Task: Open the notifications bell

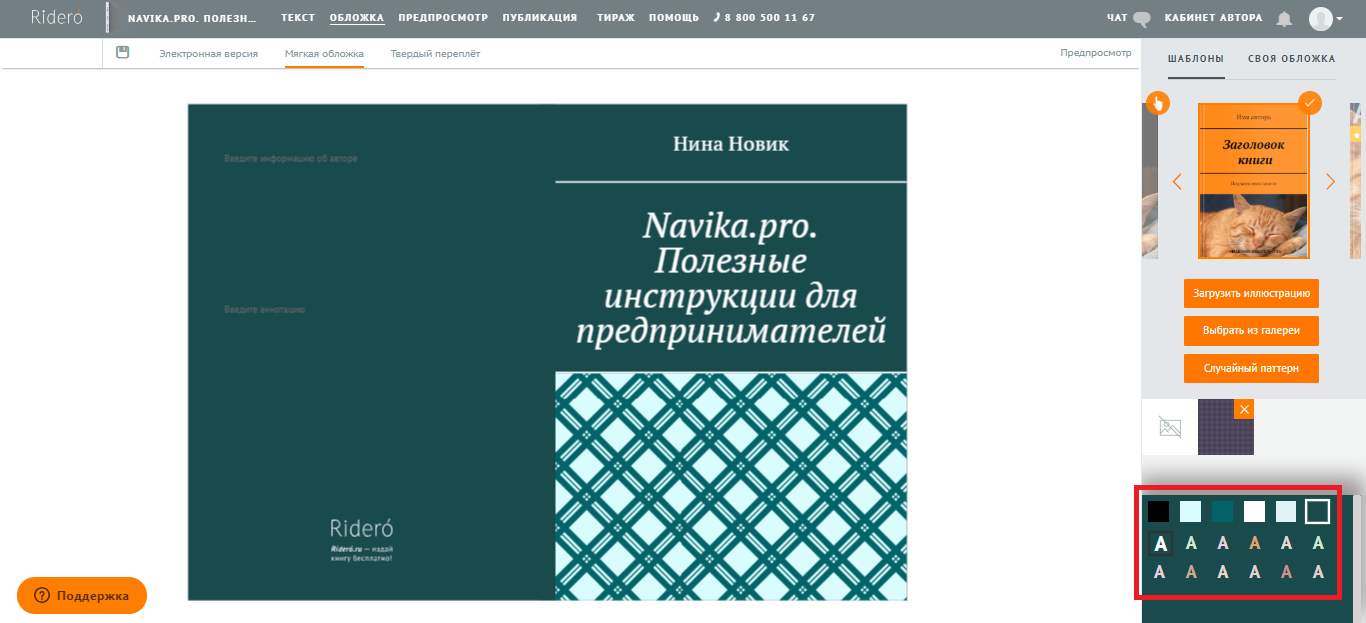Action: [1284, 18]
